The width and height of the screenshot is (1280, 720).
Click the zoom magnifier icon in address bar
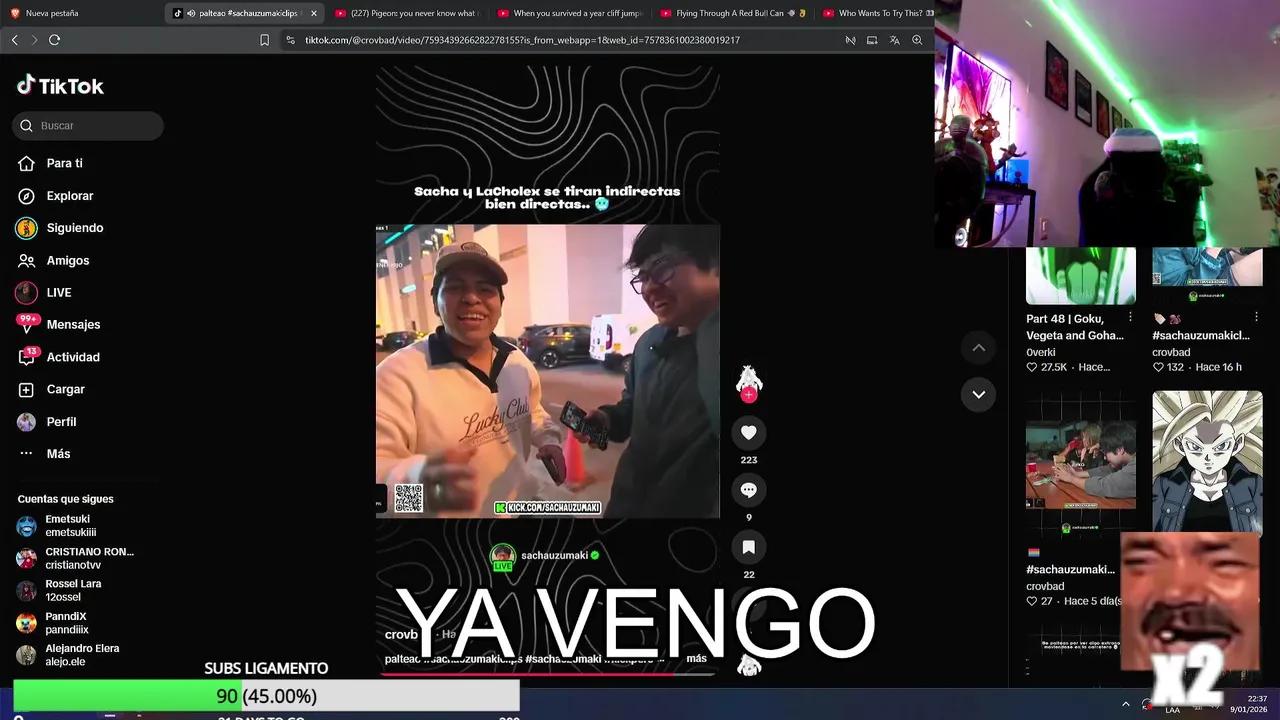[917, 40]
